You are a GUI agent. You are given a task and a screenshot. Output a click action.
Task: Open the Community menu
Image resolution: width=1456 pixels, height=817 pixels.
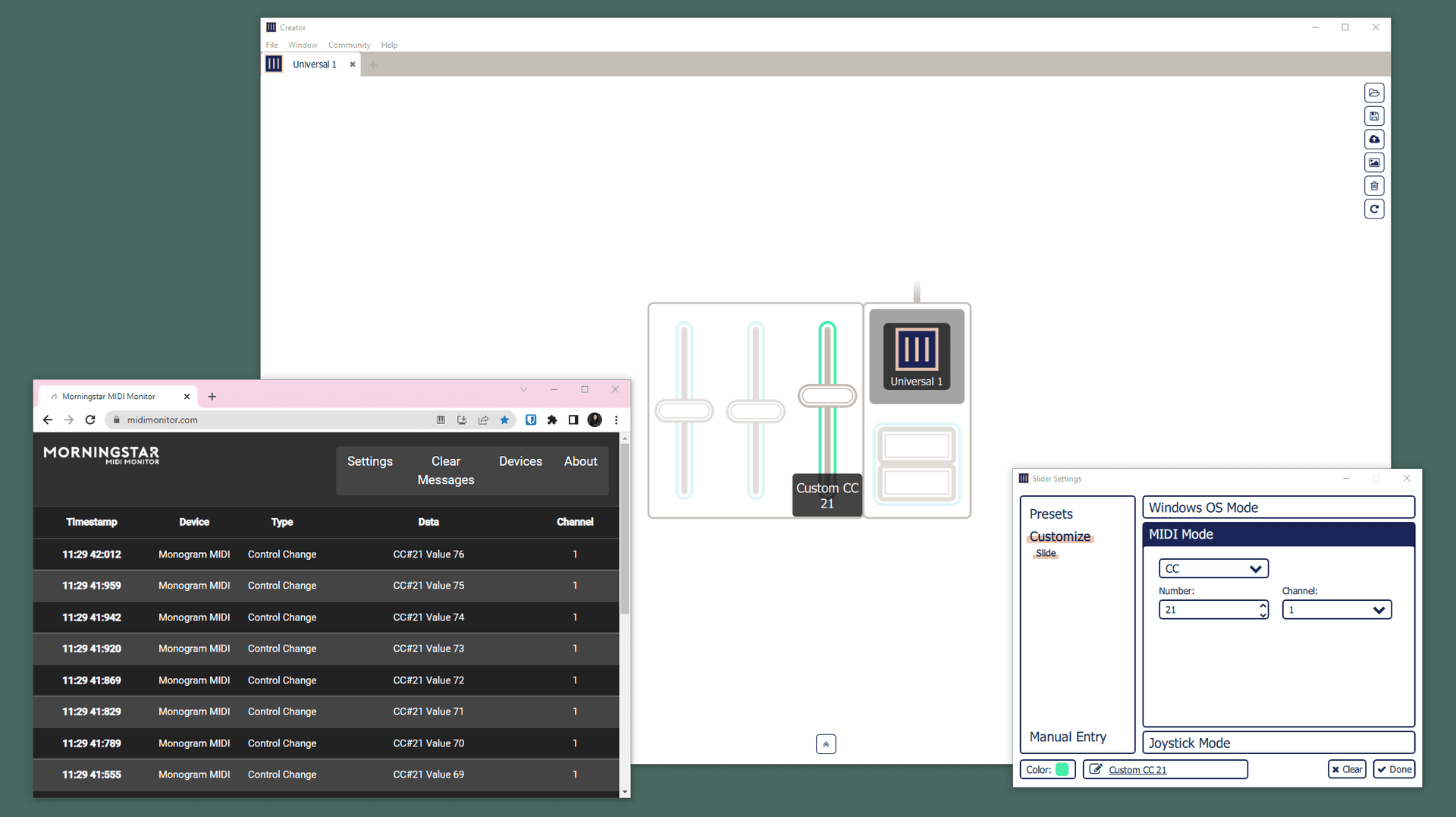pyautogui.click(x=349, y=45)
